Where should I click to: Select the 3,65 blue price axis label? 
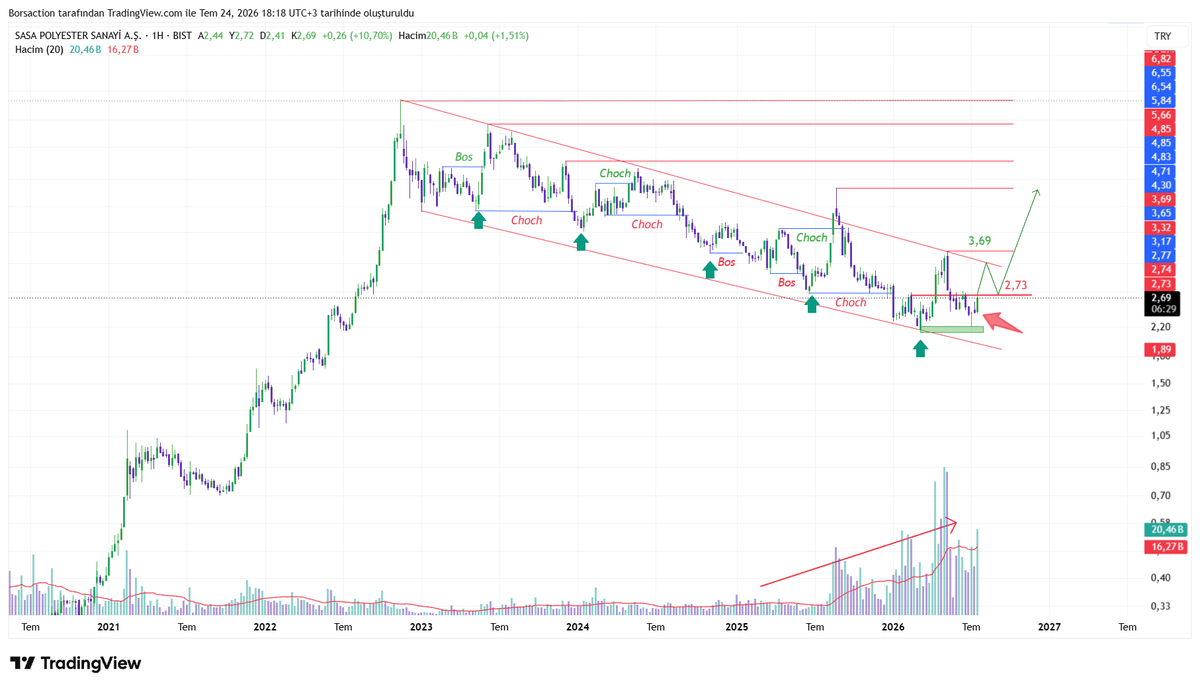pyautogui.click(x=1161, y=213)
